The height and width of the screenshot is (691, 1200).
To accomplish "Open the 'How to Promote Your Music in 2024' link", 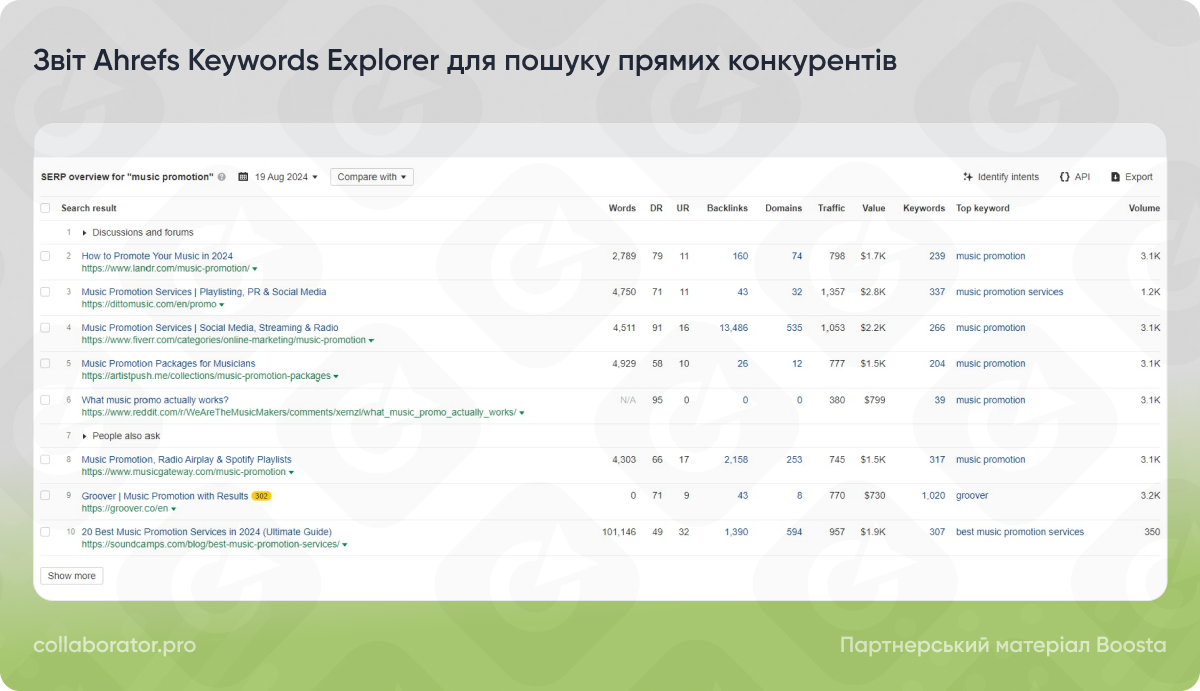I will tap(156, 256).
